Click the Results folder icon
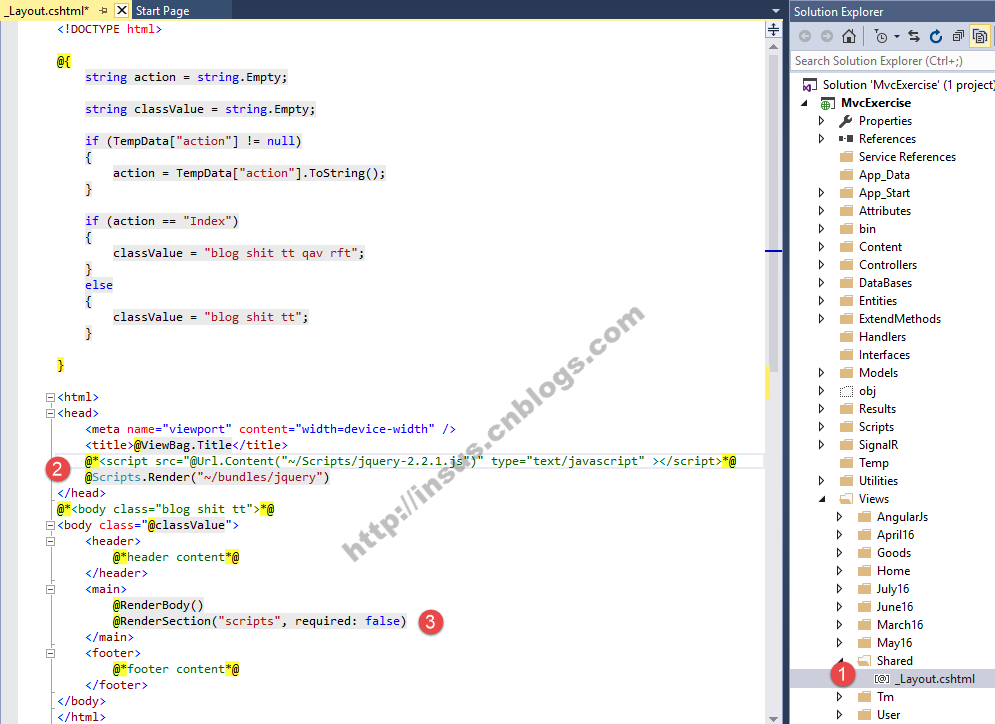This screenshot has height=724, width=995. [846, 409]
